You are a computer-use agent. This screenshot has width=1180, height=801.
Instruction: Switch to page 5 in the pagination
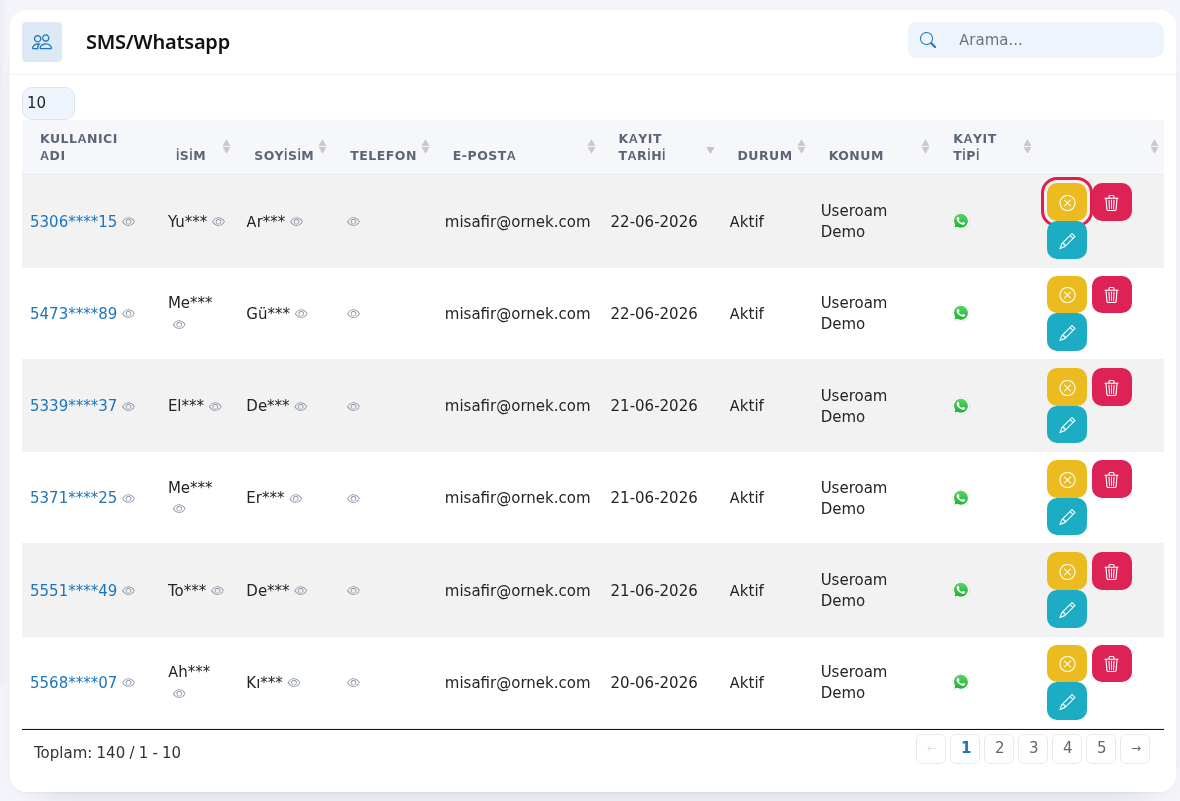(1101, 748)
